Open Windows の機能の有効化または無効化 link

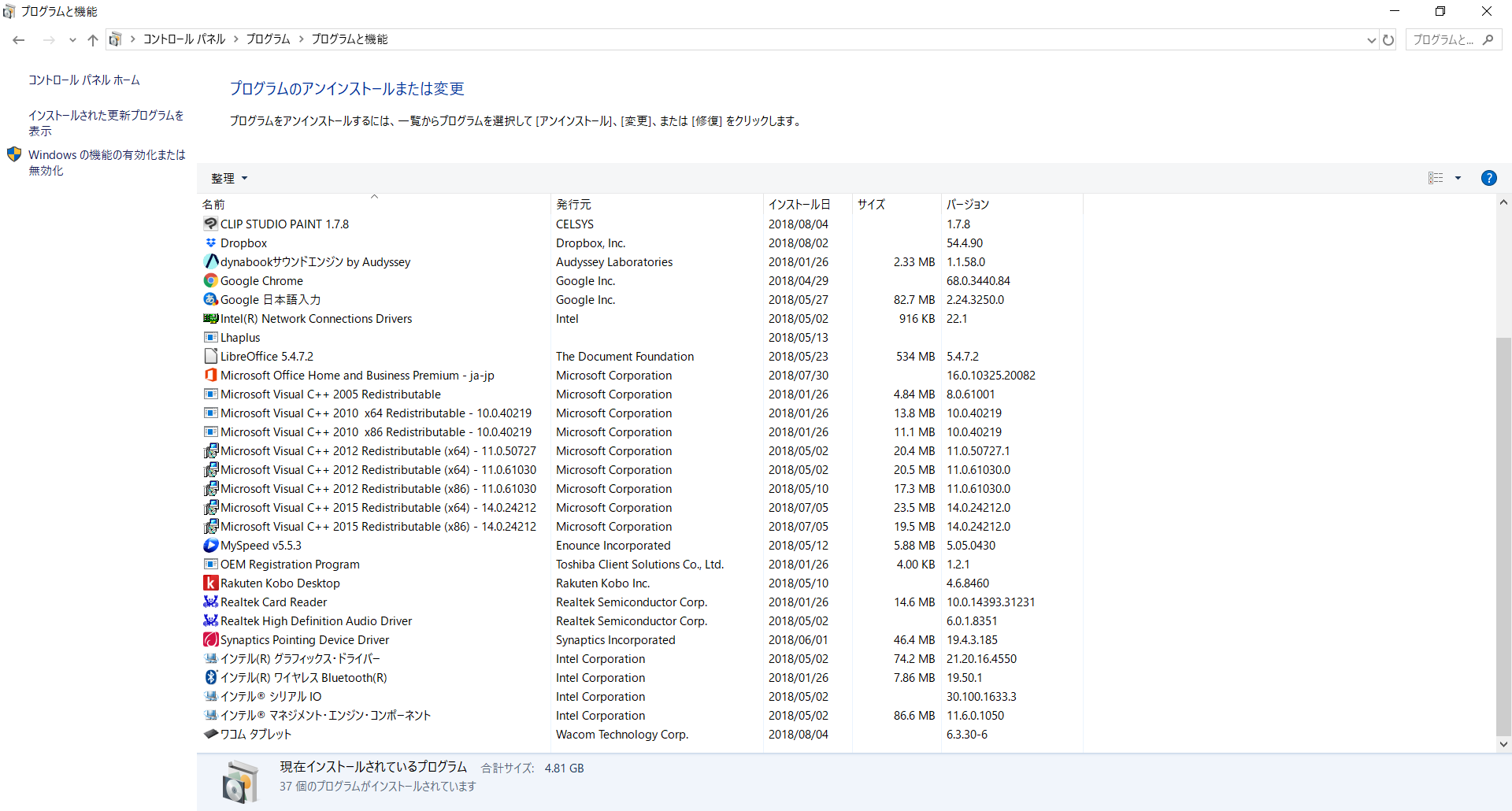point(107,162)
